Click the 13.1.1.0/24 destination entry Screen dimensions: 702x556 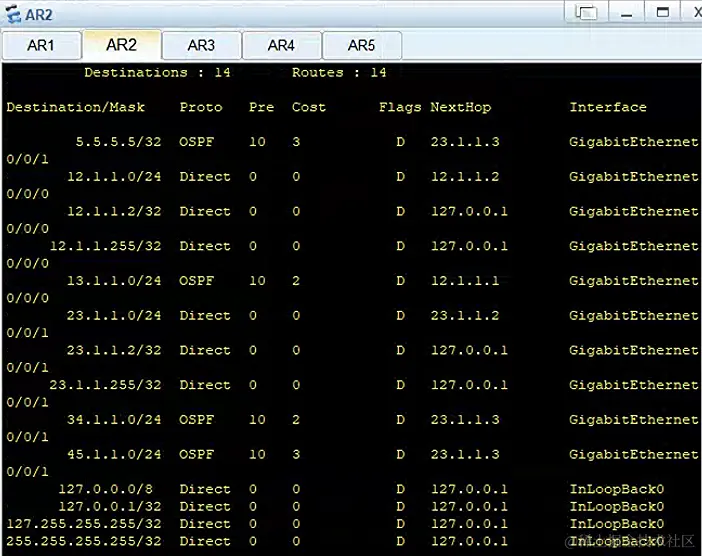coord(114,281)
